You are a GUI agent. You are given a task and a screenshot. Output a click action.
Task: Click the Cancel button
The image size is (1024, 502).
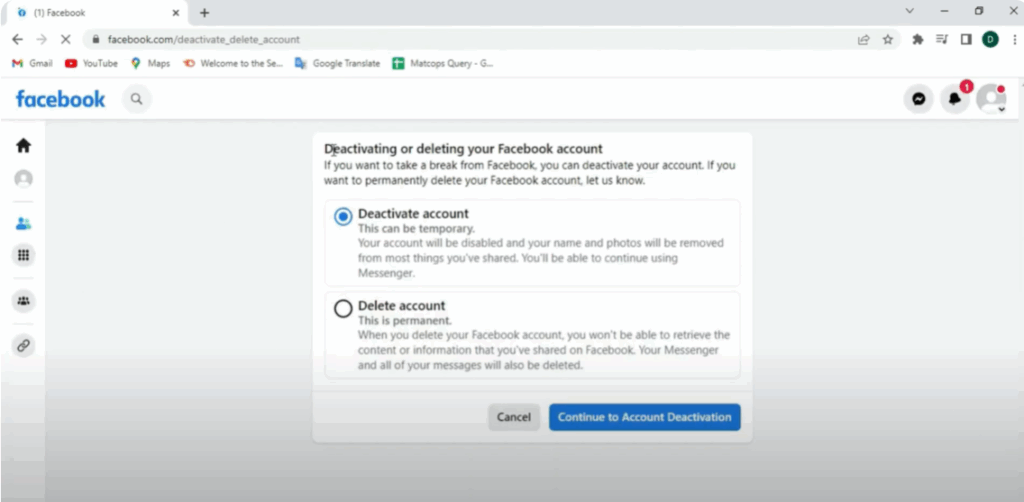point(514,417)
